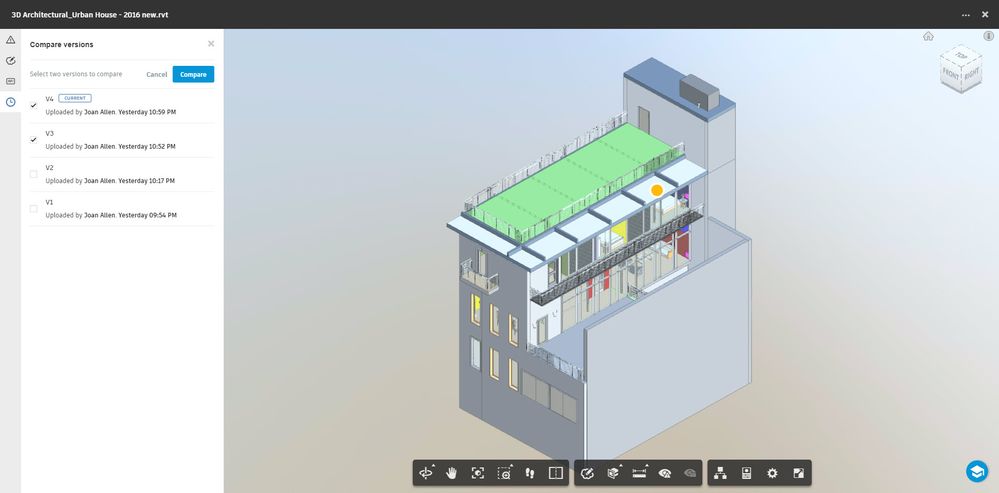Image resolution: width=999 pixels, height=493 pixels.
Task: Activate the Pan hand tool
Action: 452,473
